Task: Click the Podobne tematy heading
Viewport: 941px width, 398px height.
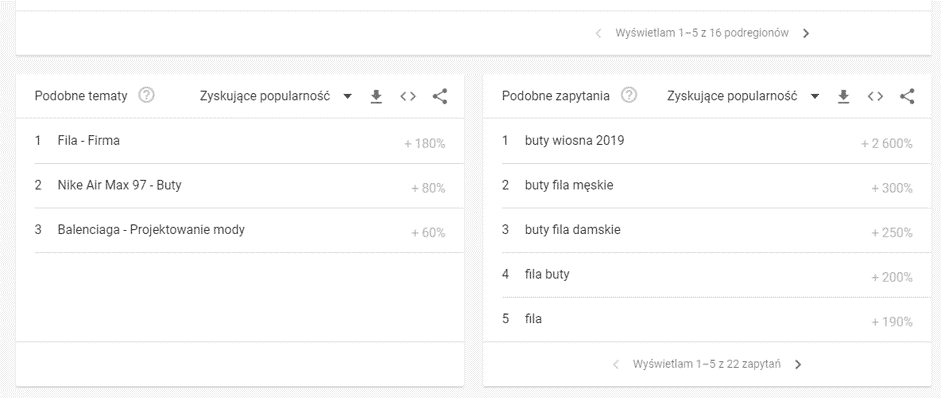Action: pyautogui.click(x=81, y=96)
